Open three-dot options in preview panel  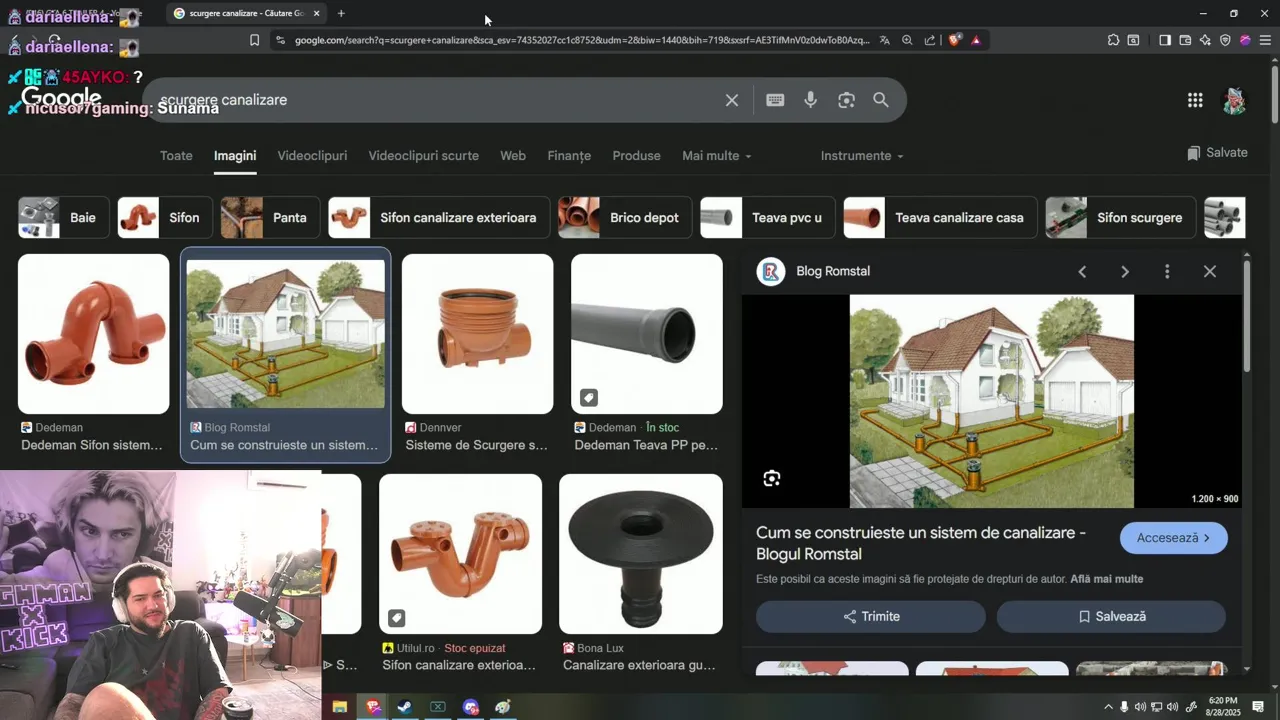(1167, 272)
